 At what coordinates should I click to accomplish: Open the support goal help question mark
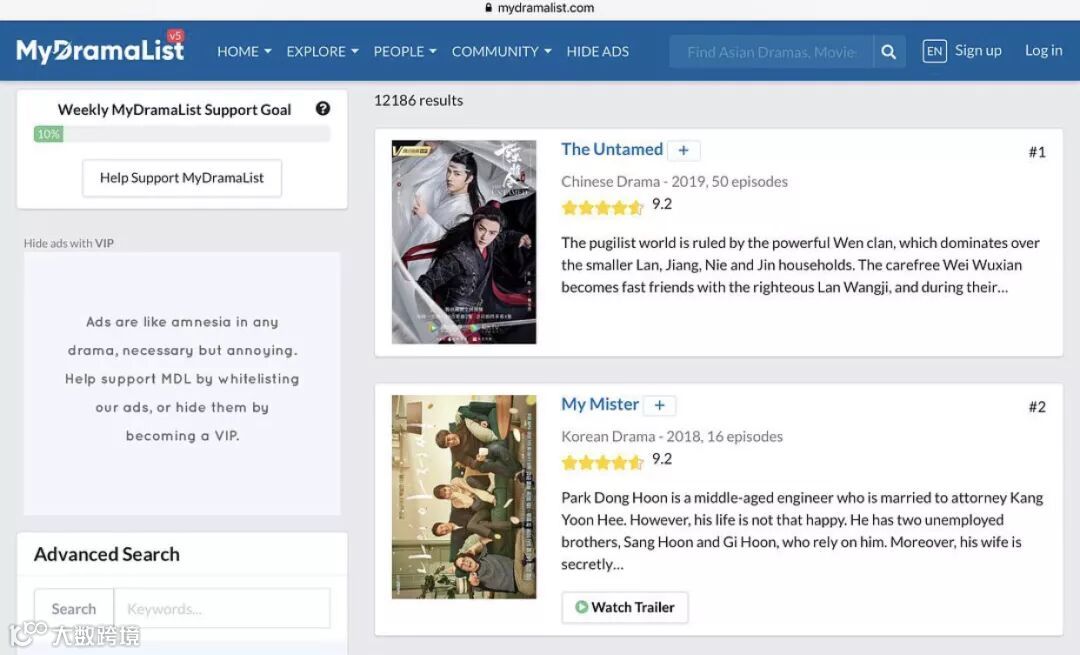[322, 108]
